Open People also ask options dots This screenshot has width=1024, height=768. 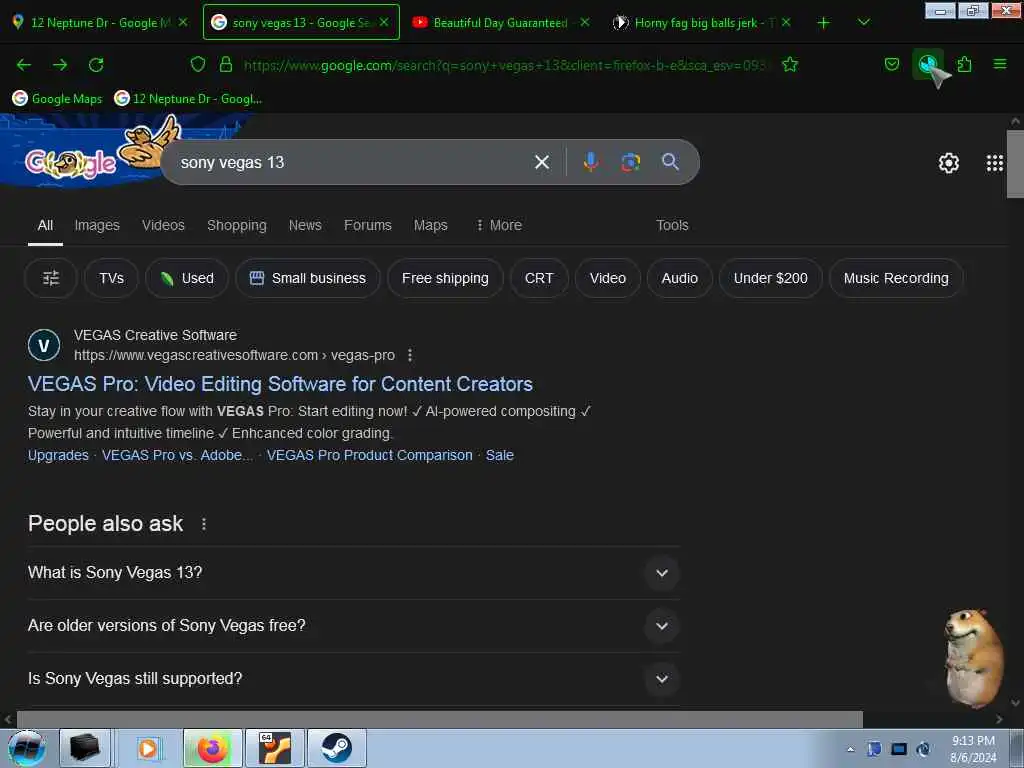point(204,524)
